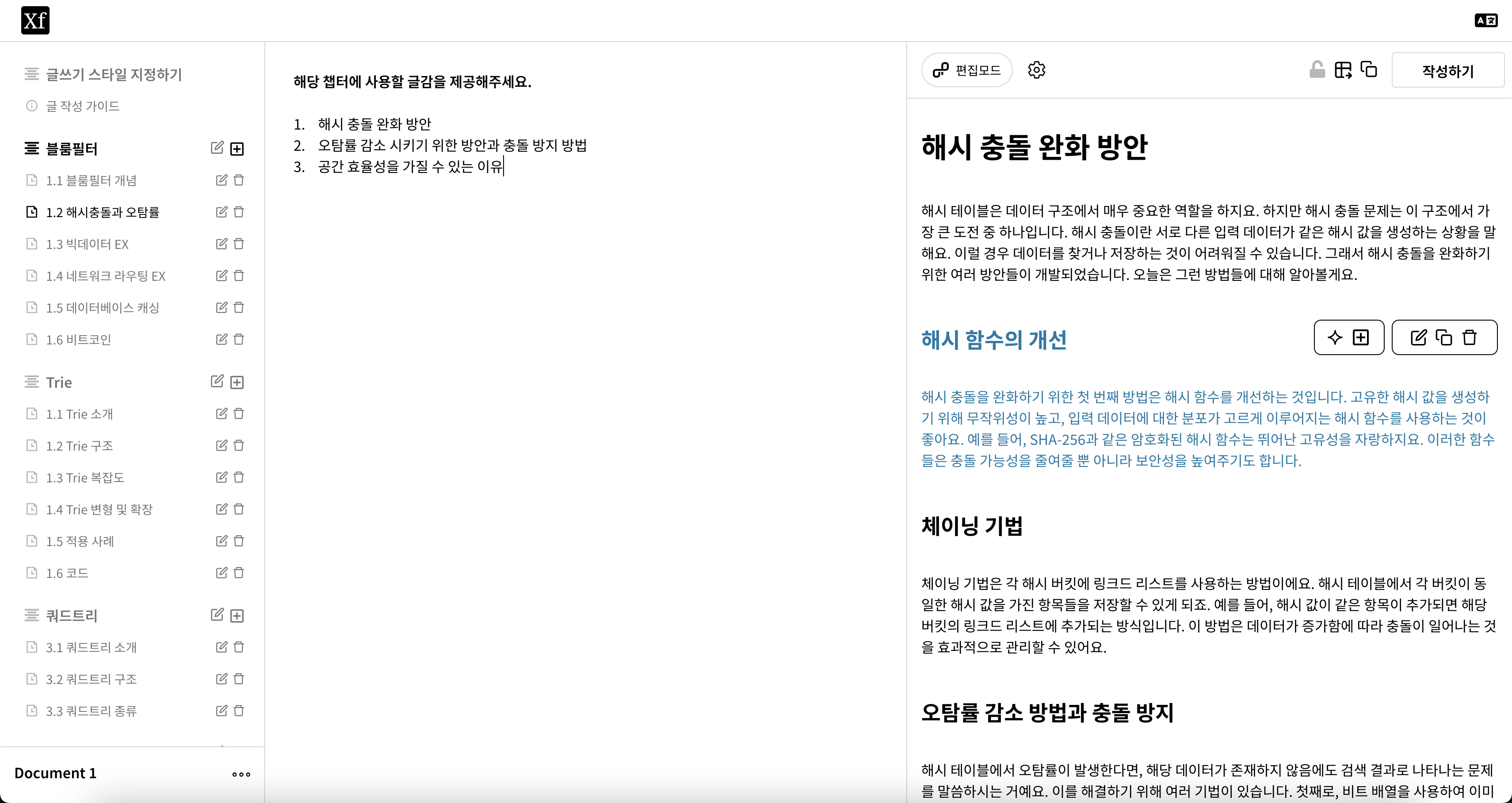Select 1.3 빅데이터 EX section
This screenshot has width=1512, height=803.
click(x=88, y=244)
